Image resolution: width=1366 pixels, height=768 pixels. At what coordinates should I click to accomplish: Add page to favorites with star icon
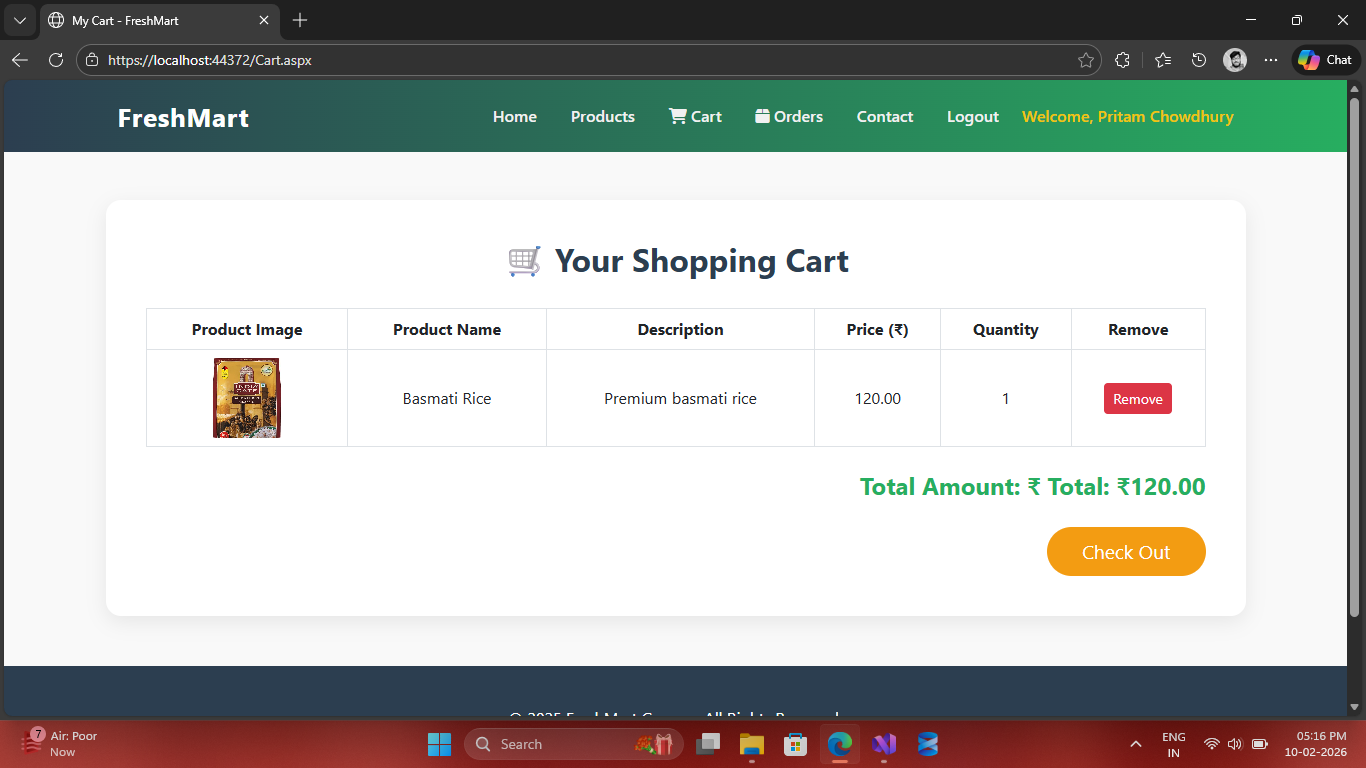click(1085, 60)
